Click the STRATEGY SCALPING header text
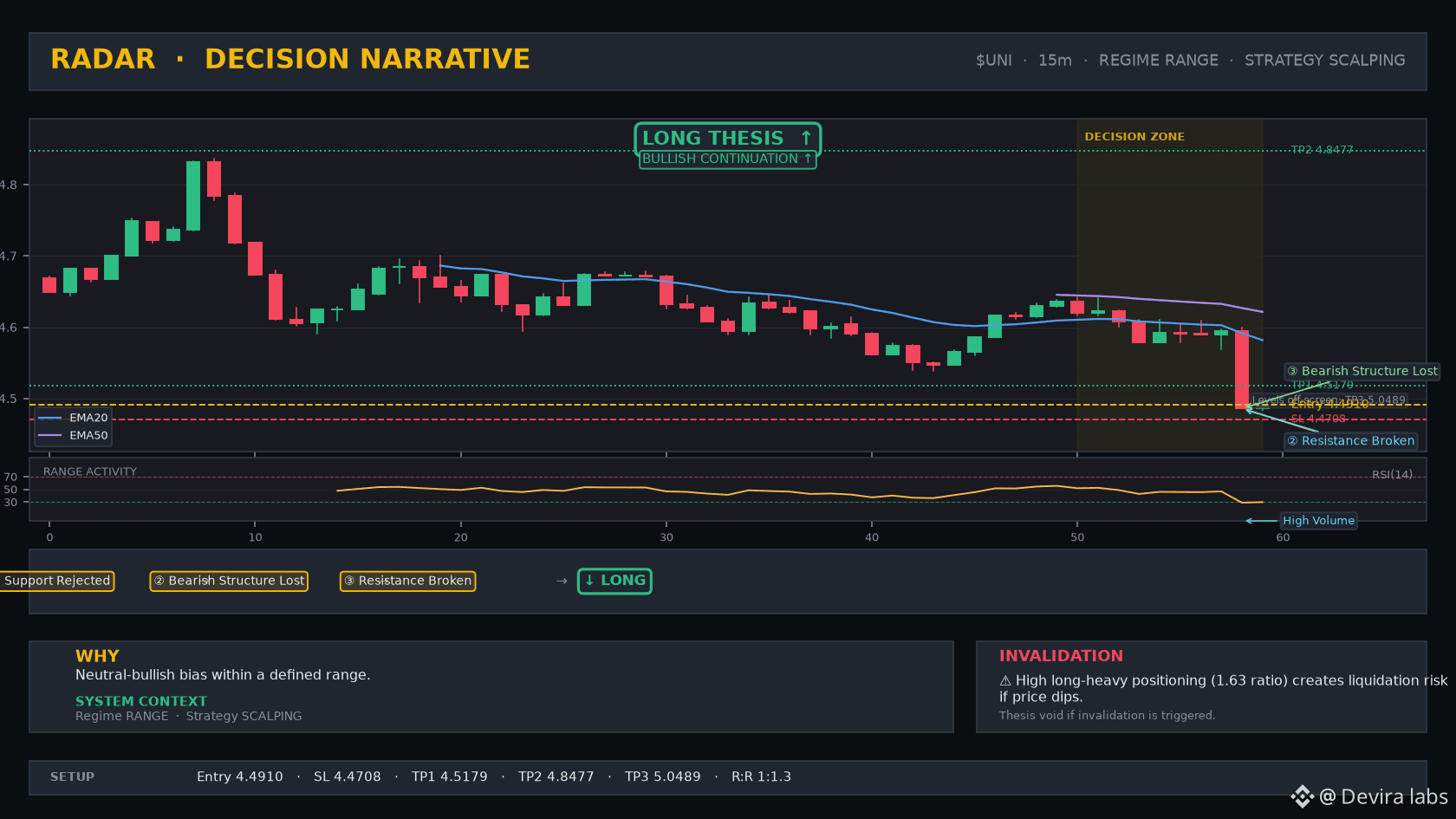The height and width of the screenshot is (819, 1456). pos(1325,60)
